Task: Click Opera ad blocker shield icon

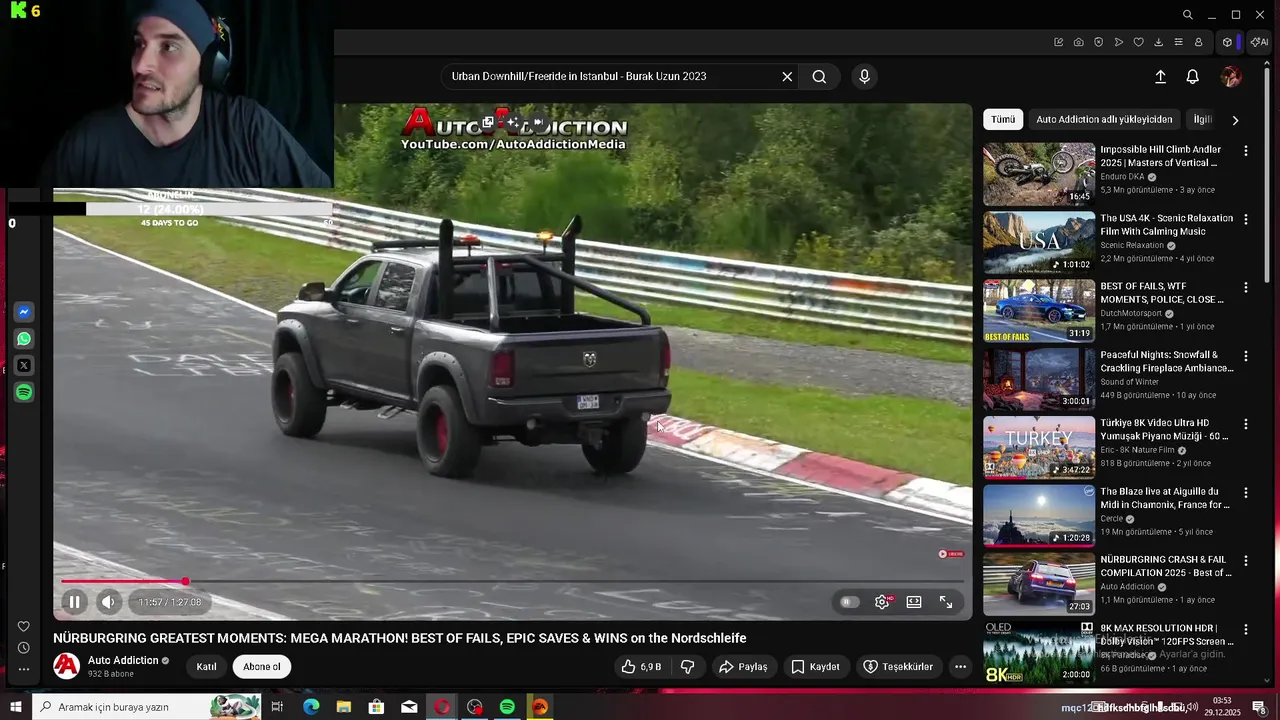Action: pos(1098,42)
